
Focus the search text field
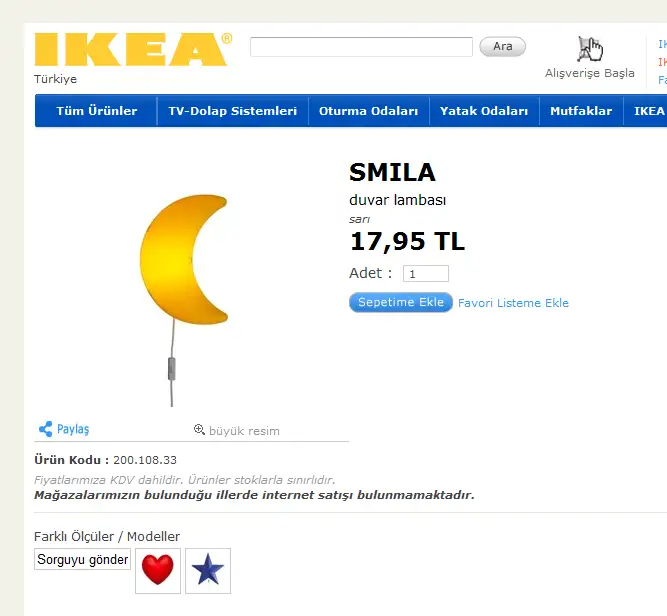[361, 47]
